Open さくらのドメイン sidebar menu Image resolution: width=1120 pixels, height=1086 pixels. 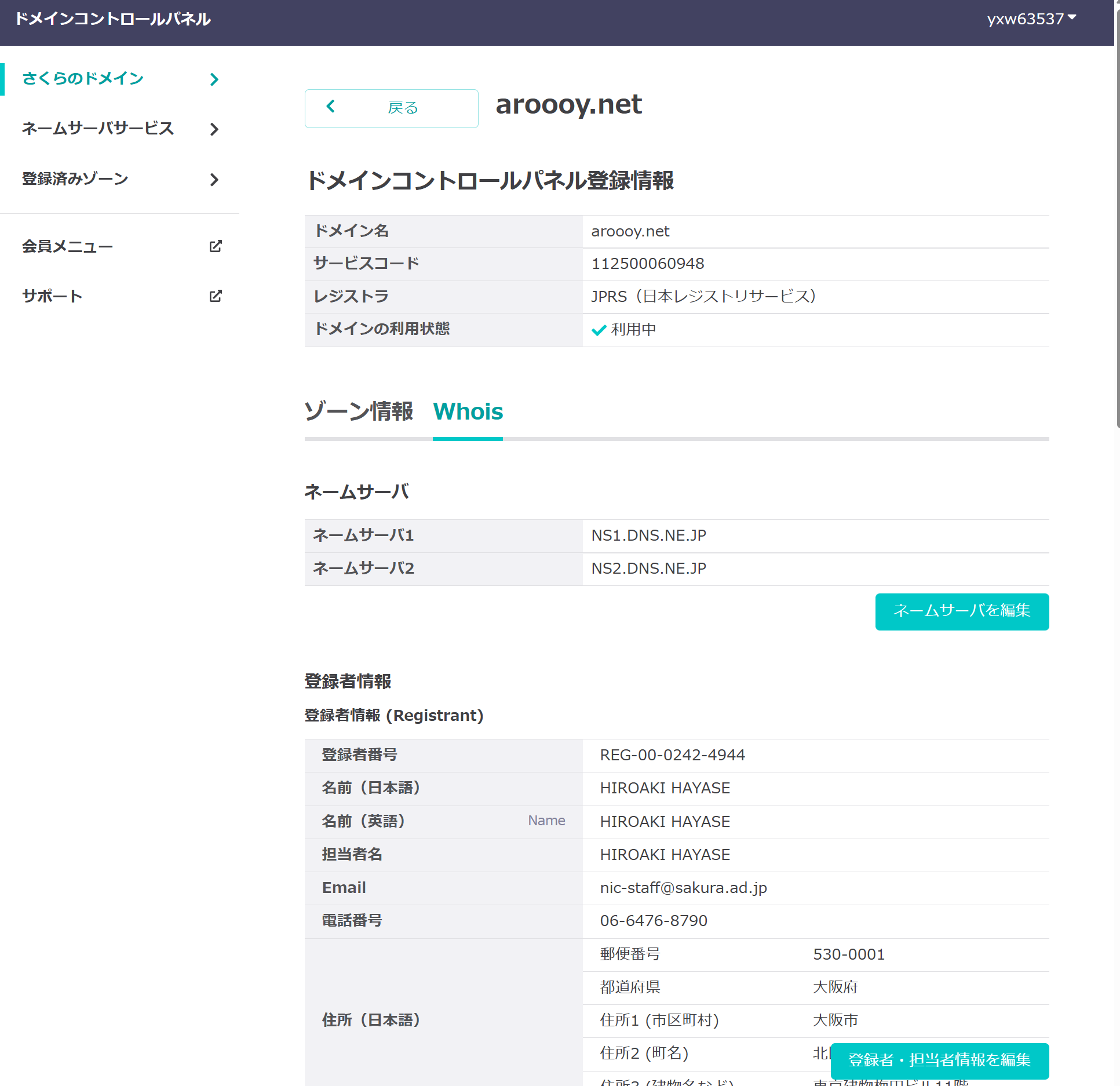pos(83,79)
